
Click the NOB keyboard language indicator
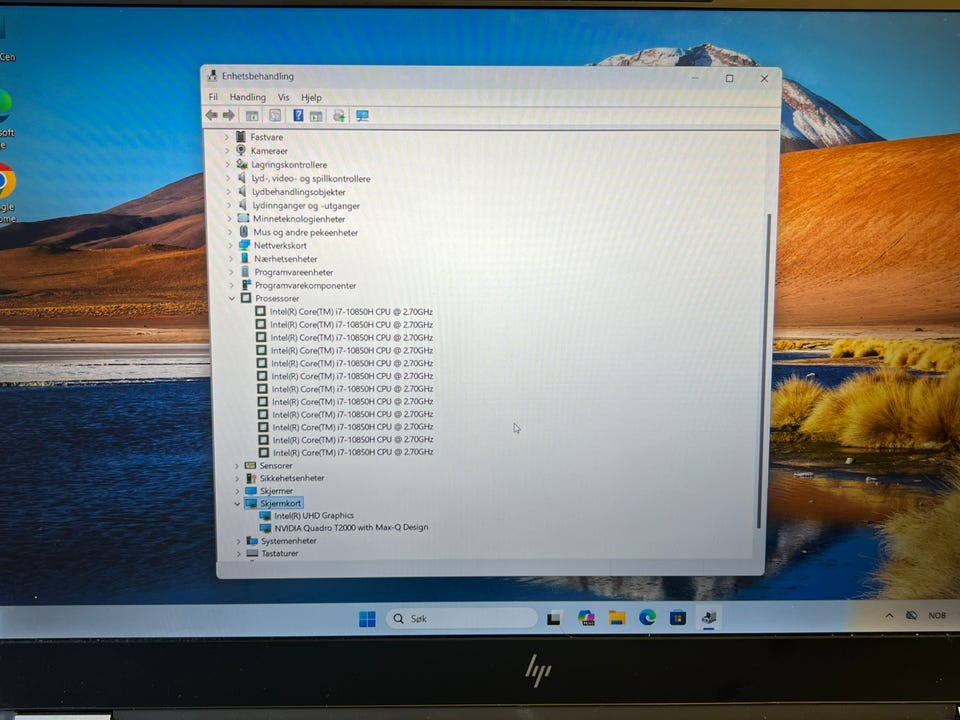point(937,615)
